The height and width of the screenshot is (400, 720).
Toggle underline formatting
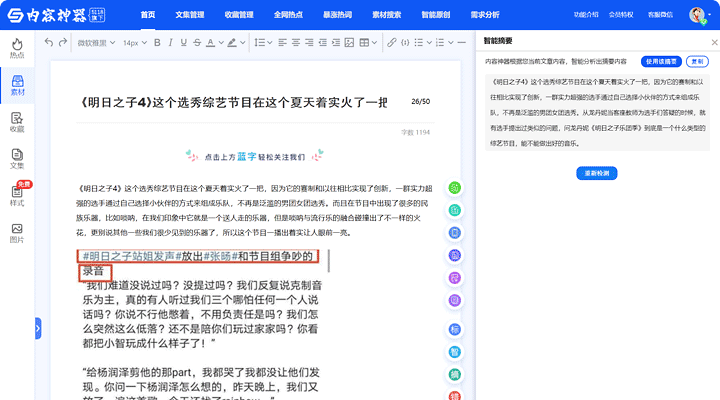[184, 43]
